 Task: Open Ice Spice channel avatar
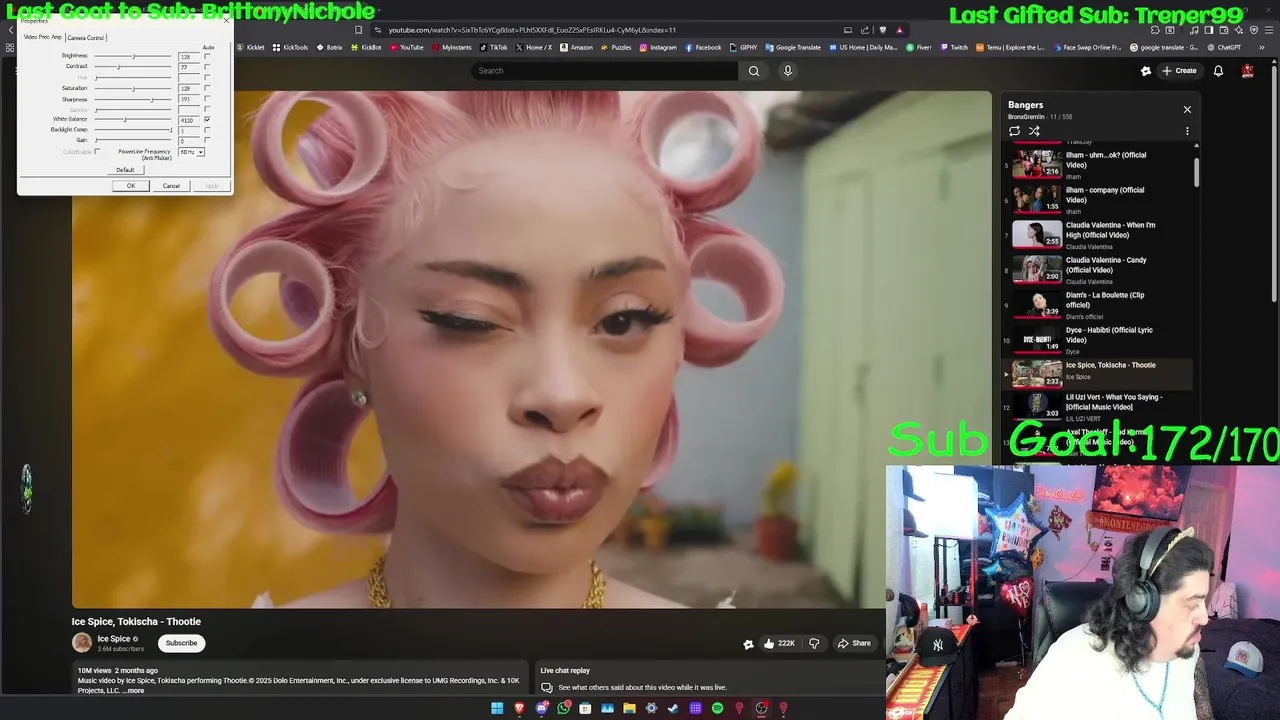point(82,643)
